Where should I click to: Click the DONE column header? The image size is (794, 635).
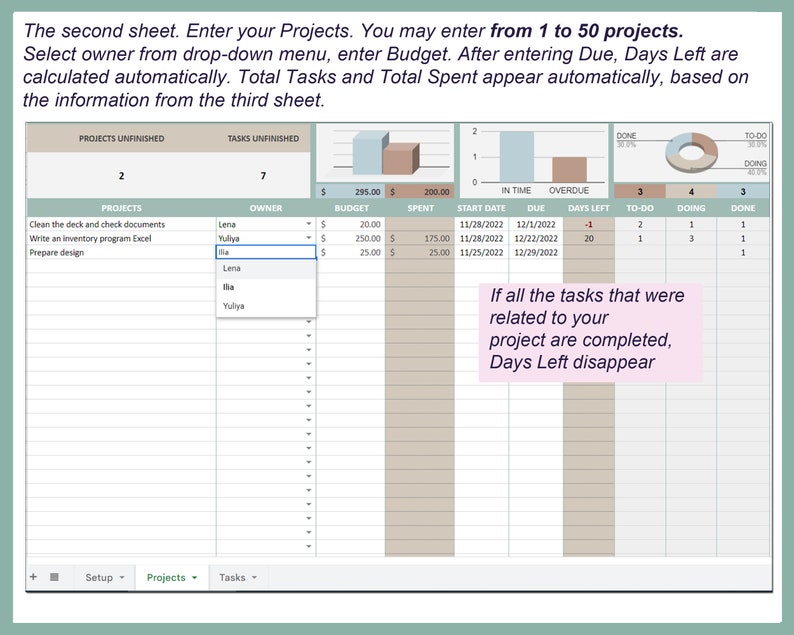(743, 208)
